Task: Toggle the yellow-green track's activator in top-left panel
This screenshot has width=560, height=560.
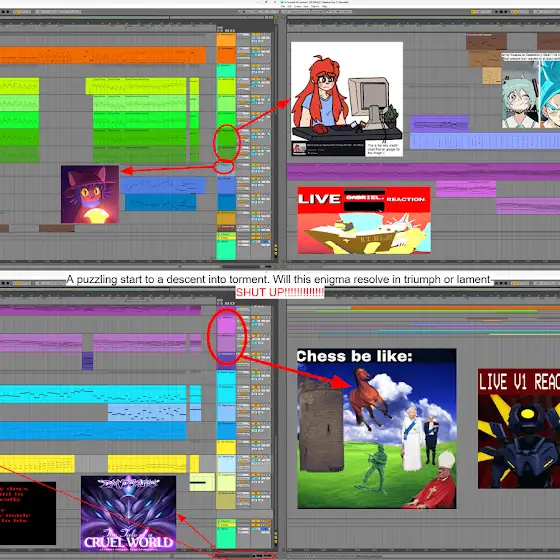Action: 256,79
